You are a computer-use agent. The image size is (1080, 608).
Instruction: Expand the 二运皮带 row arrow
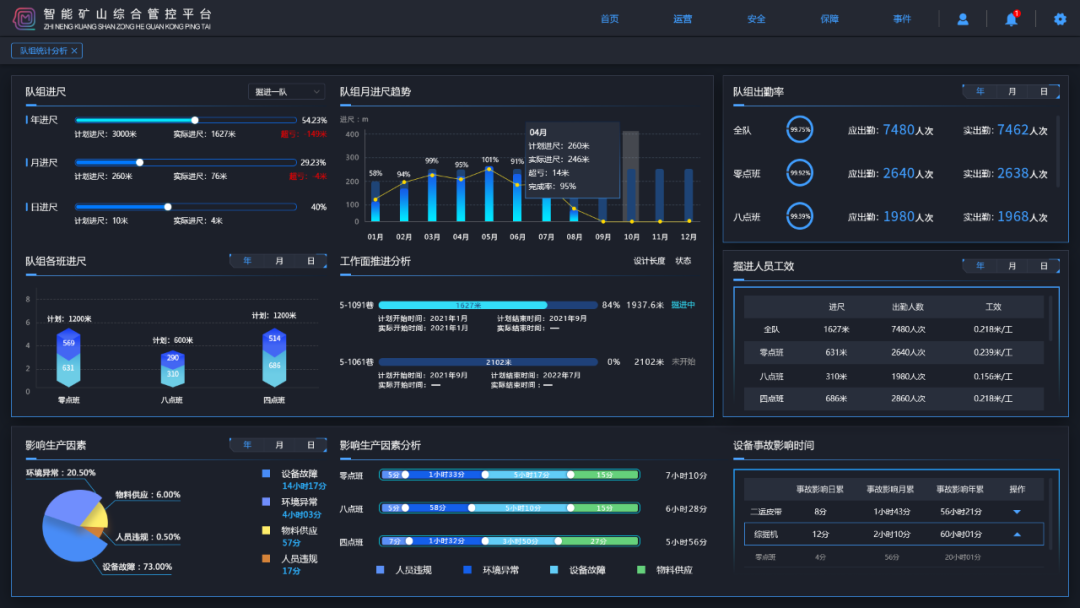(1017, 512)
